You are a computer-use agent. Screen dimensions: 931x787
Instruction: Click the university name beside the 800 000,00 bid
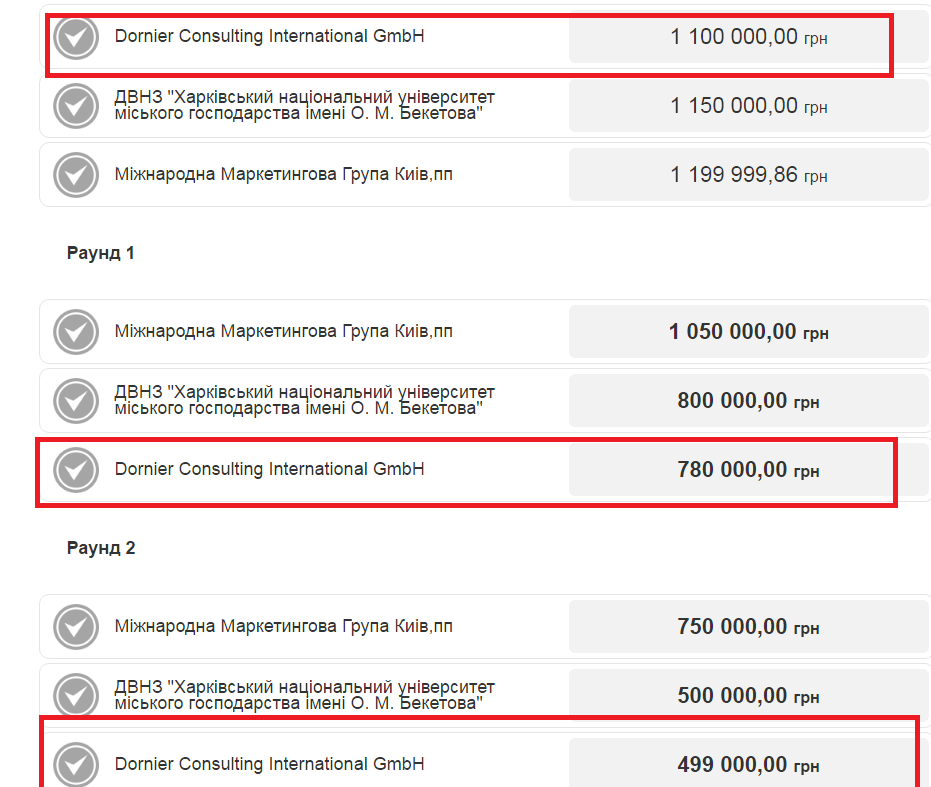click(x=304, y=400)
